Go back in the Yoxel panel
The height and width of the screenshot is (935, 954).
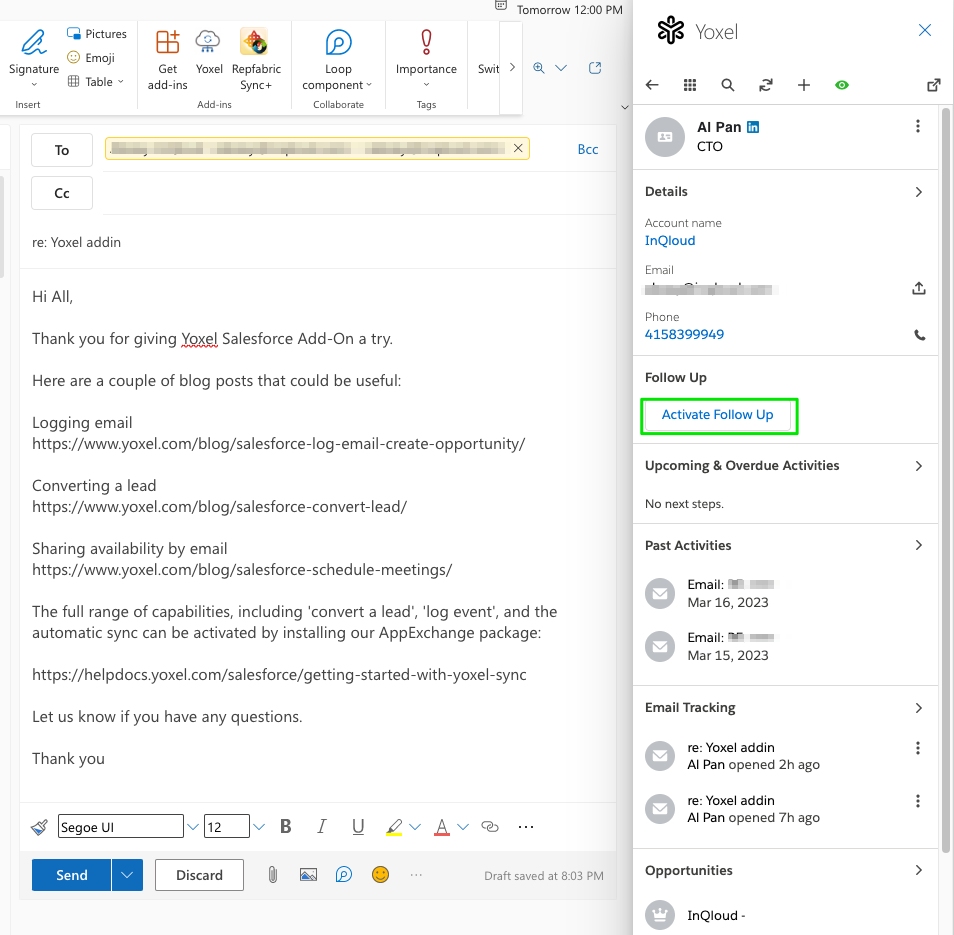tap(652, 85)
